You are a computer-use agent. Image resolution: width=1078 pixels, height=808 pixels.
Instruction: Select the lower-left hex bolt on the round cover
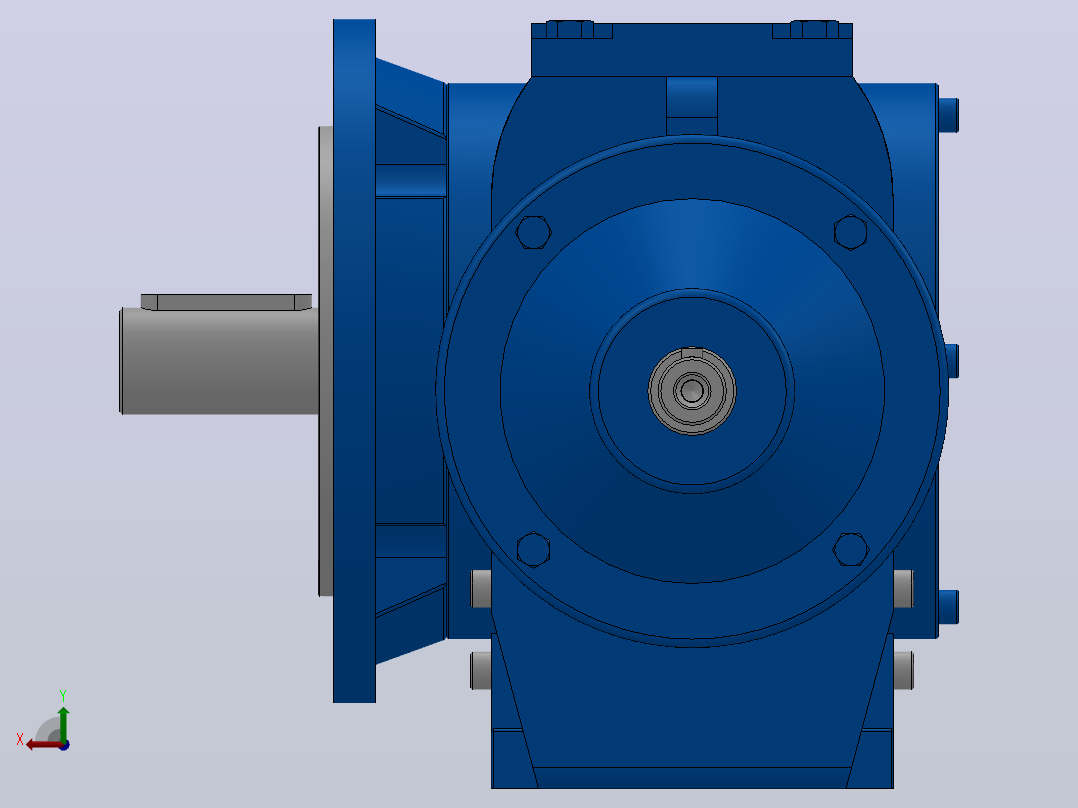coord(534,549)
